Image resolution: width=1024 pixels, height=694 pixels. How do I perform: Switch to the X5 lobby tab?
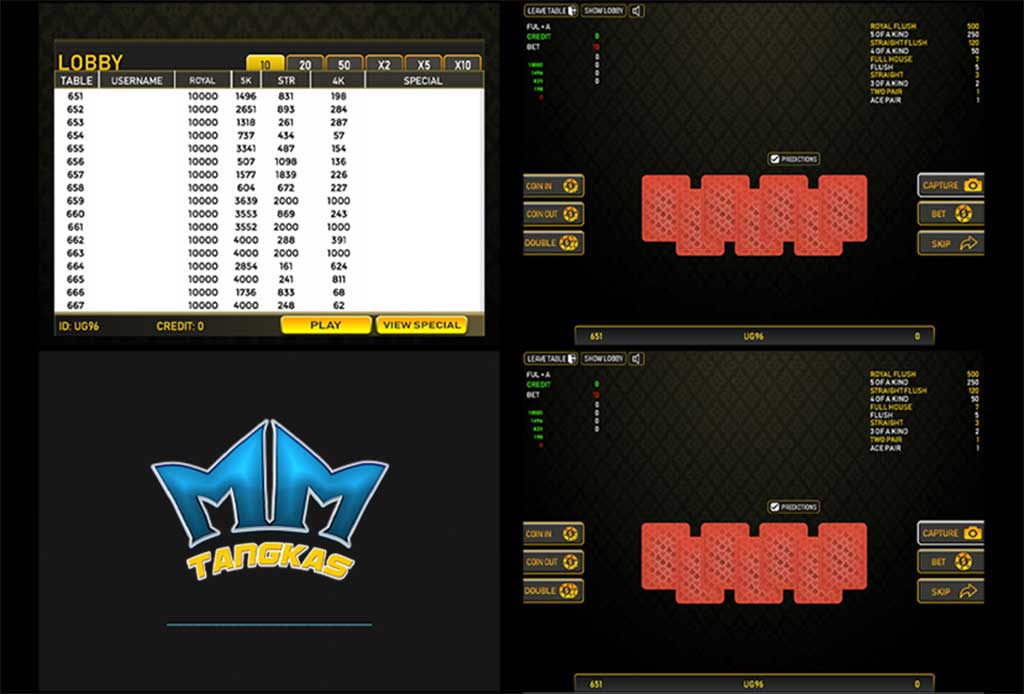pos(423,65)
